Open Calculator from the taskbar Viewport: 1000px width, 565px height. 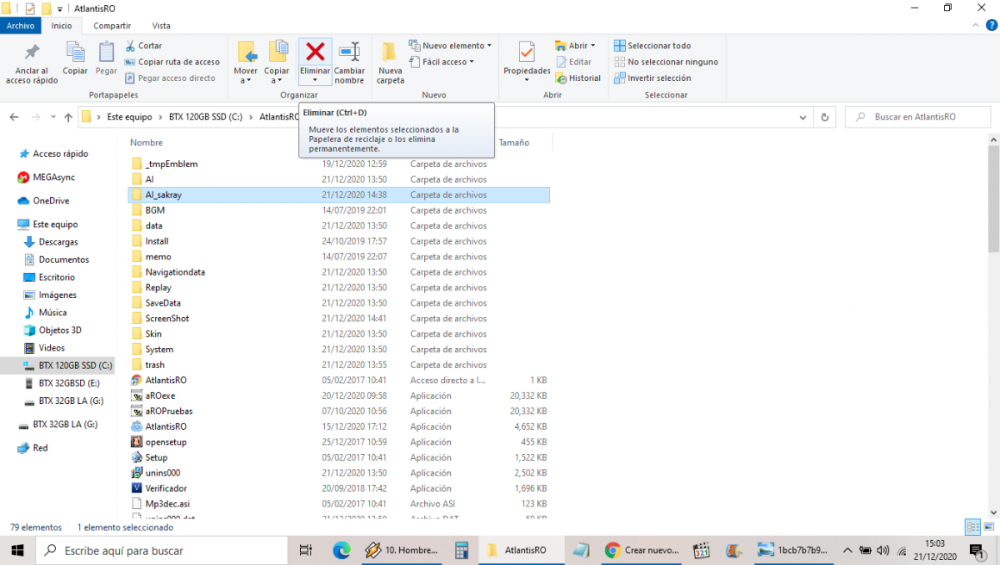click(x=461, y=550)
